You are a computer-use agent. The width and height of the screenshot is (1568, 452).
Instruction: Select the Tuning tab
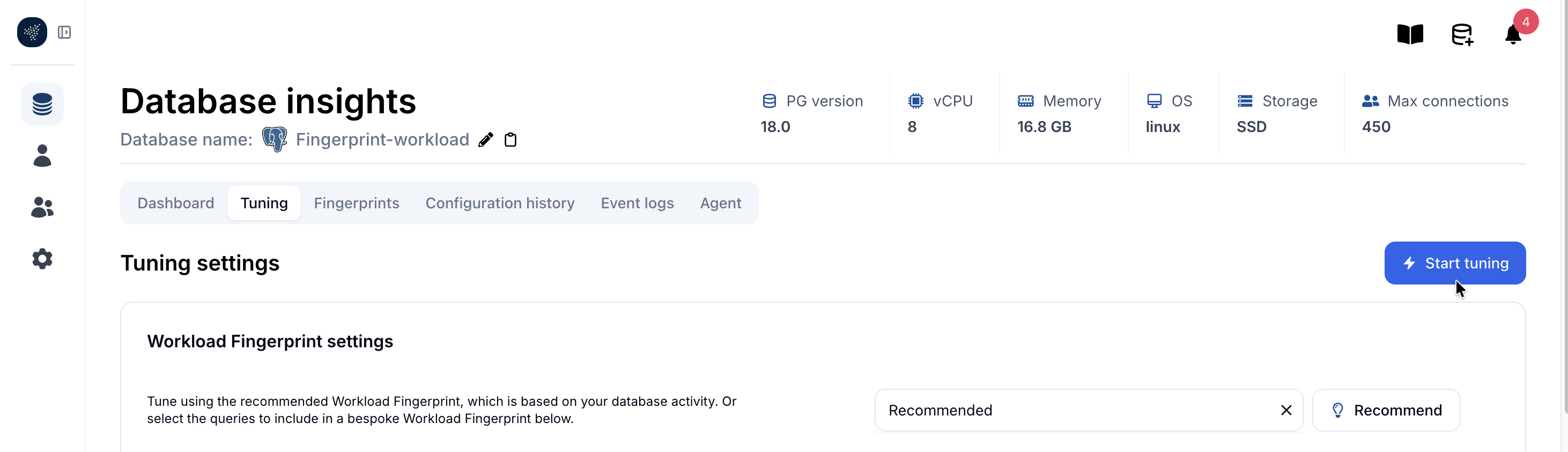point(263,203)
